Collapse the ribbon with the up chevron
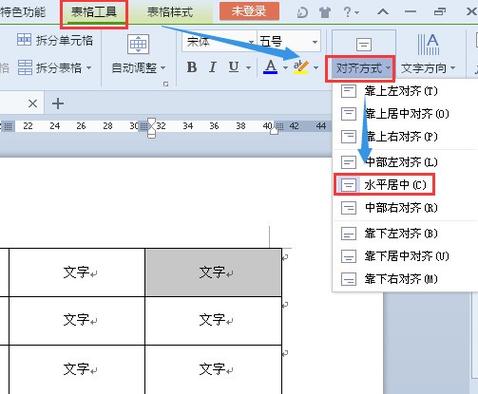478x394 pixels. [x=383, y=12]
